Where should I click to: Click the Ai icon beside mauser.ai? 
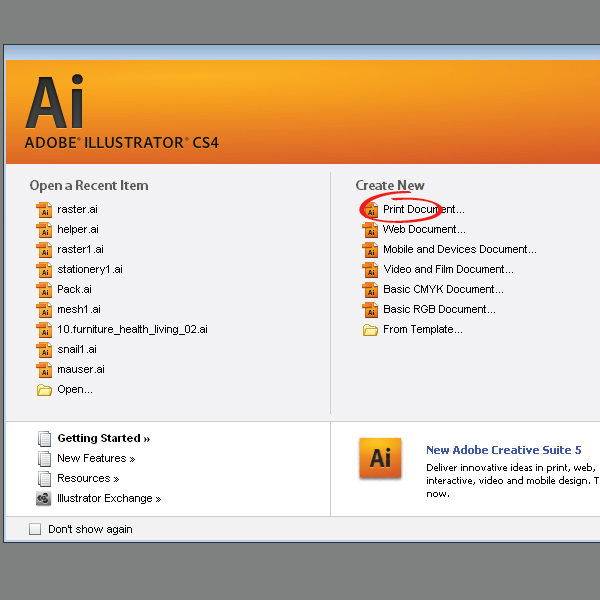click(x=44, y=370)
